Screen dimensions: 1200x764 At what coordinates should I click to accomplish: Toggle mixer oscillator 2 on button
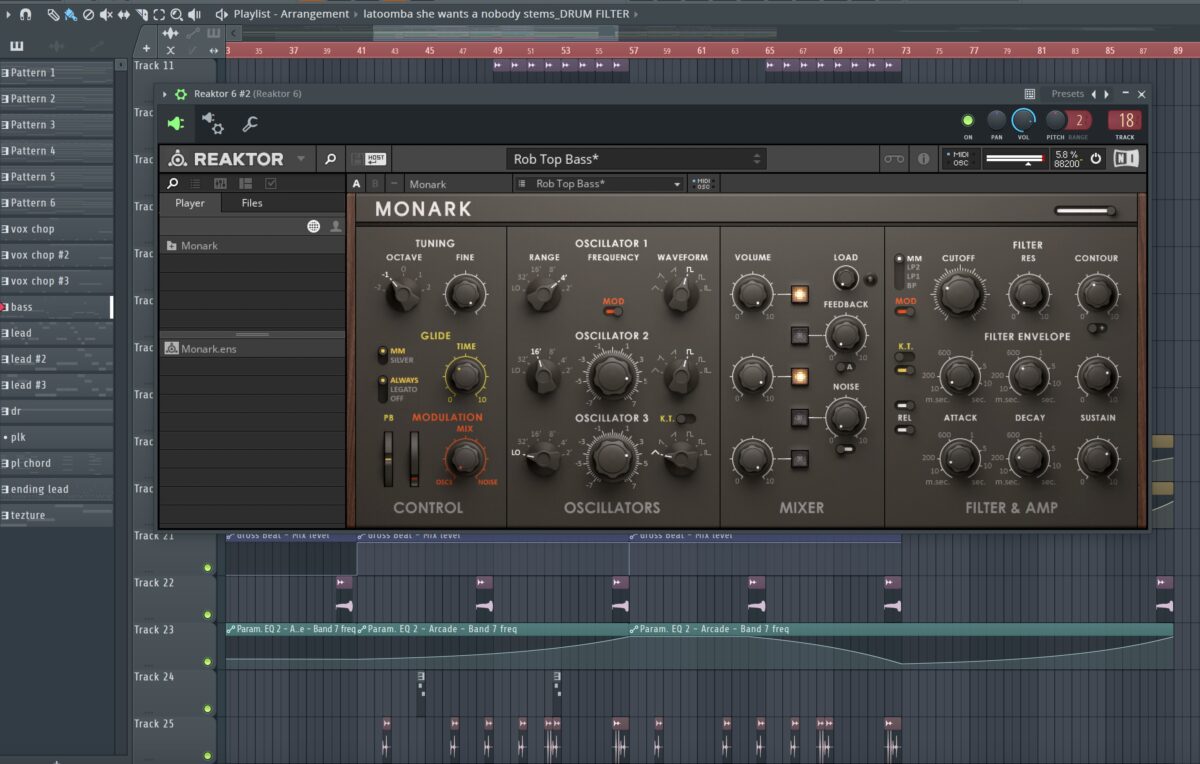(799, 377)
